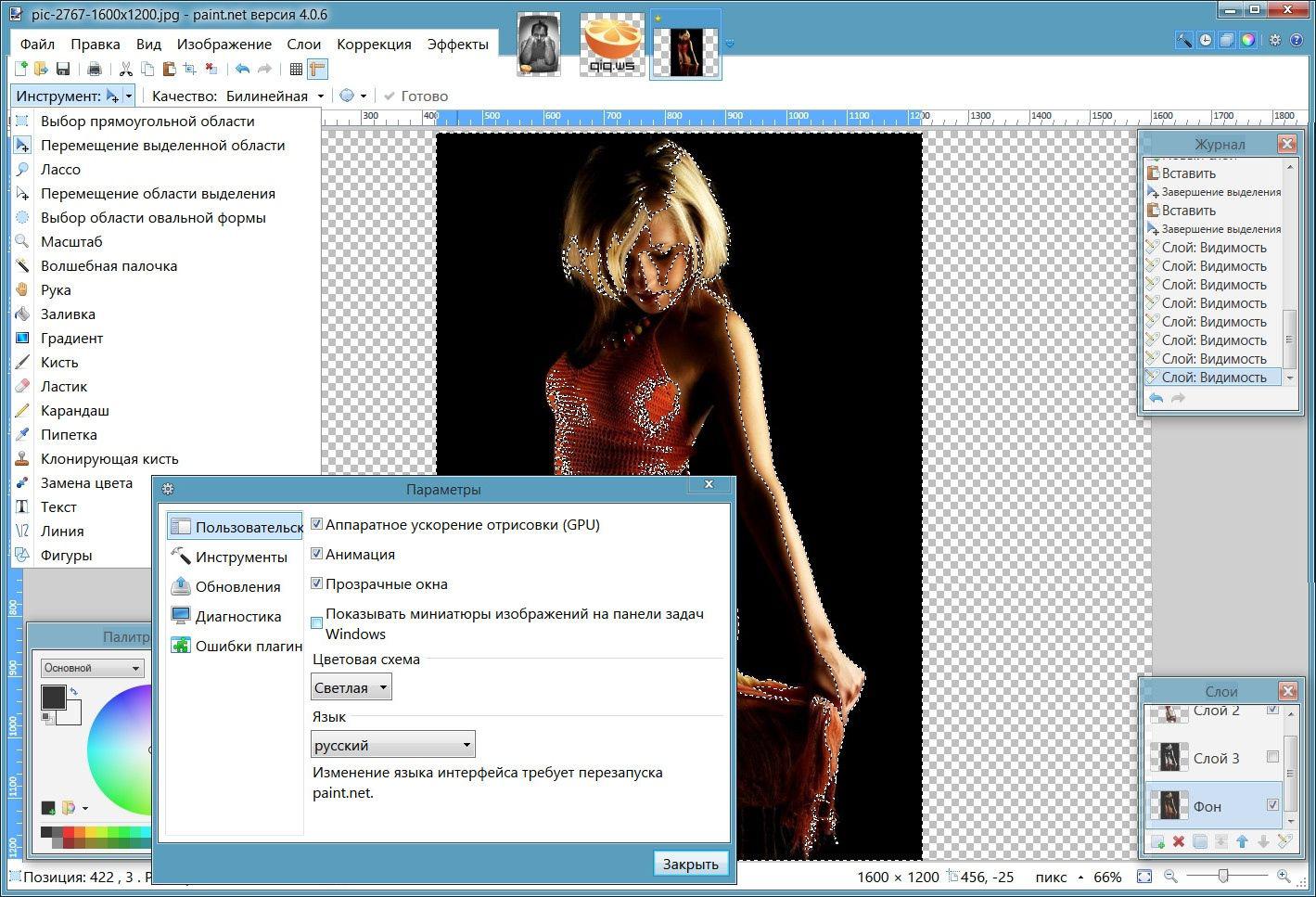The width and height of the screenshot is (1316, 897).
Task: Toggle visibility of Фон layer
Action: 1272,805
